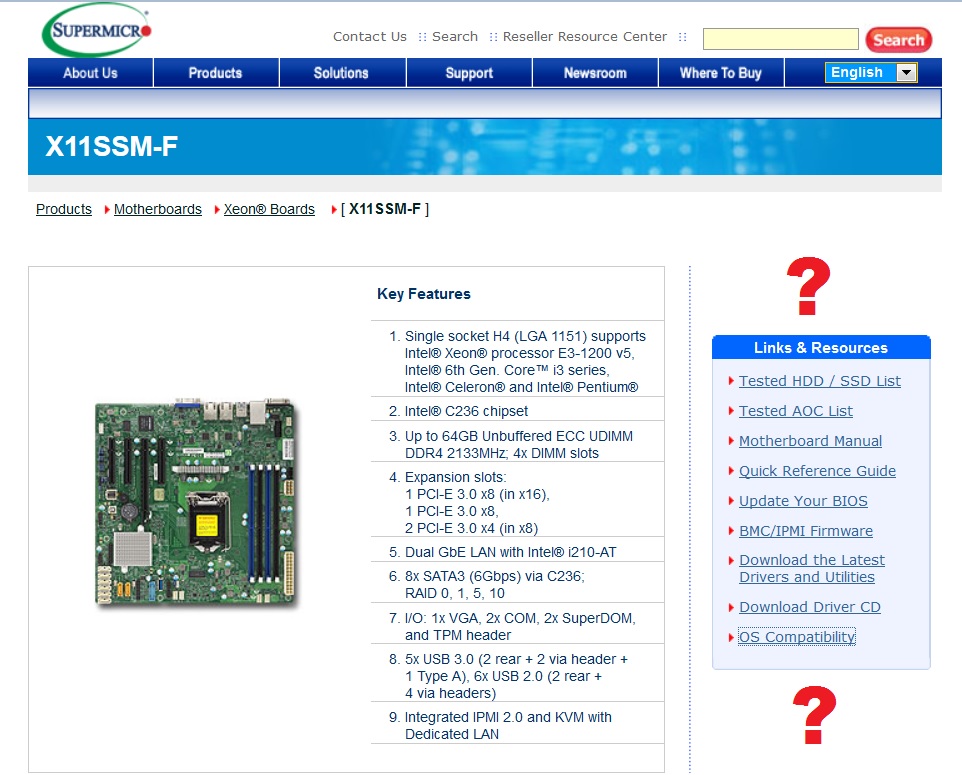Click the red question mark below Links & Resources
Viewport: 962px width, 775px height.
click(x=814, y=715)
